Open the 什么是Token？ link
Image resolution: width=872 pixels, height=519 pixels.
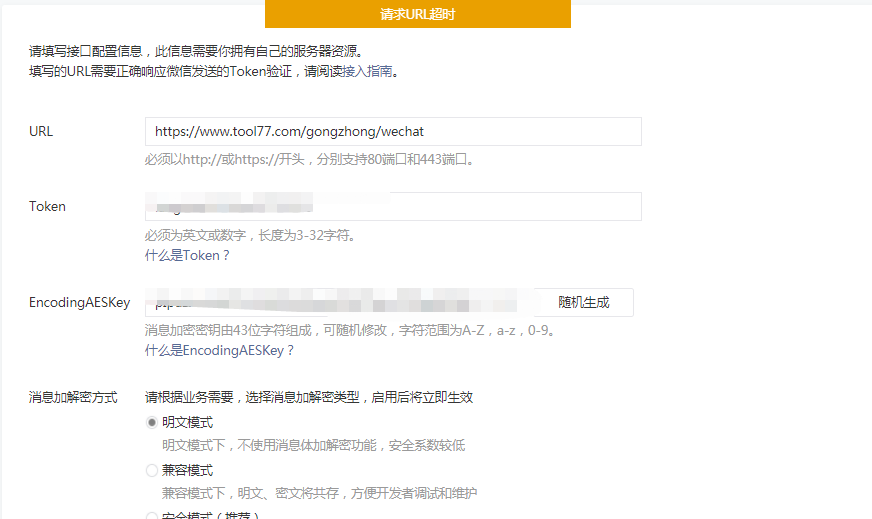tap(187, 255)
